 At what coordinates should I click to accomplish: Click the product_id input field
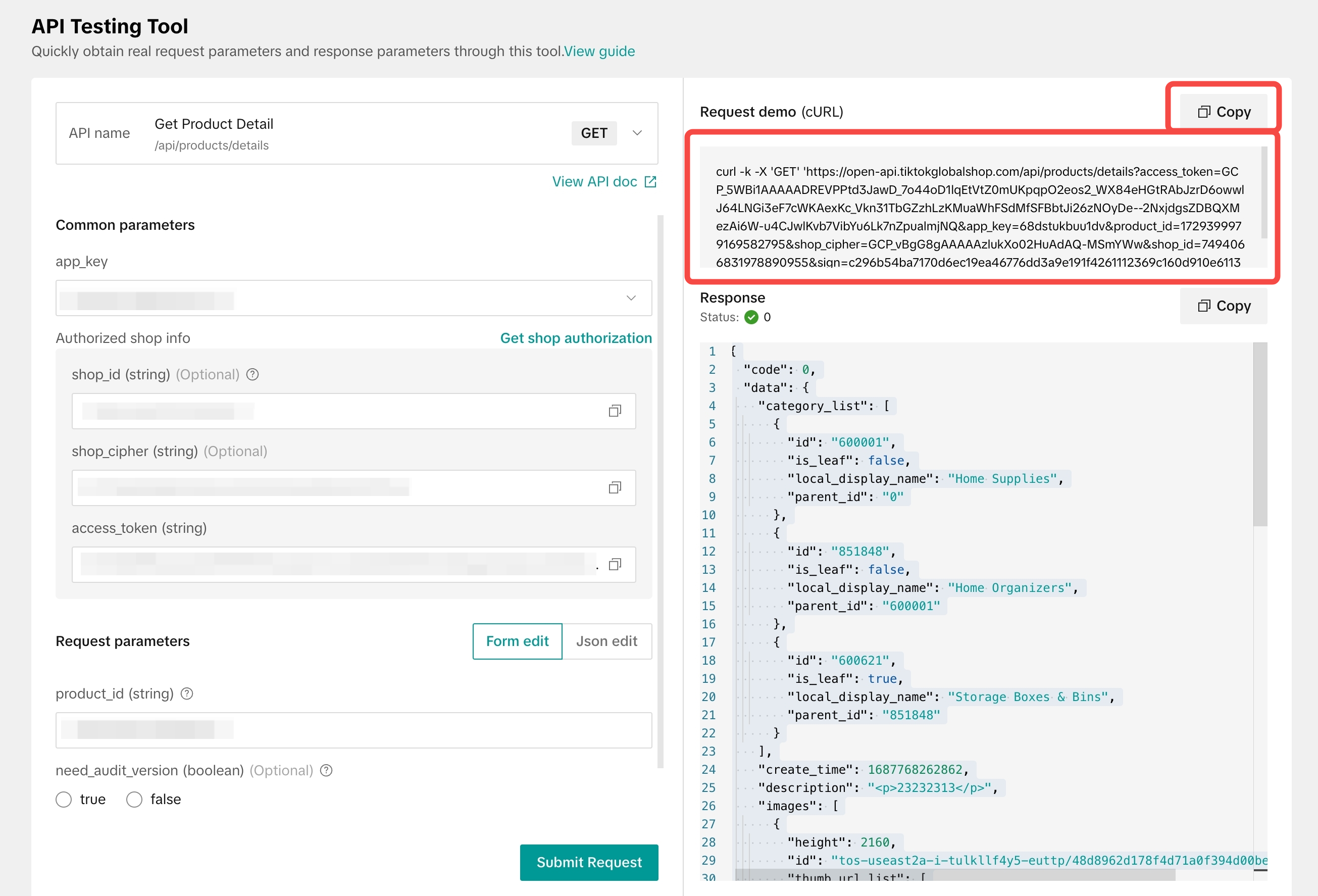tap(353, 730)
